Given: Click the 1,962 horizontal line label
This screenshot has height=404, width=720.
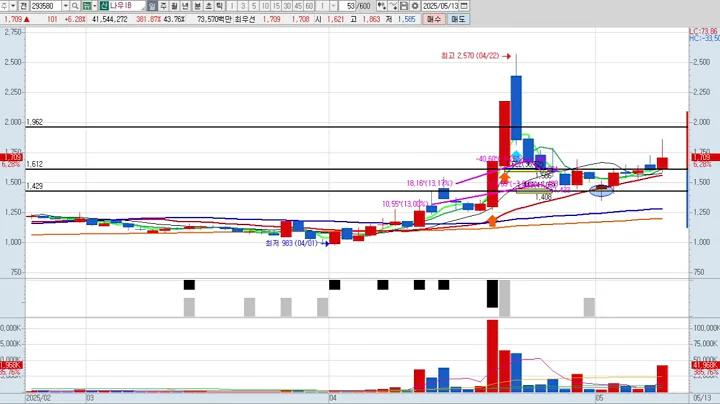Looking at the screenshot, I should 34,122.
